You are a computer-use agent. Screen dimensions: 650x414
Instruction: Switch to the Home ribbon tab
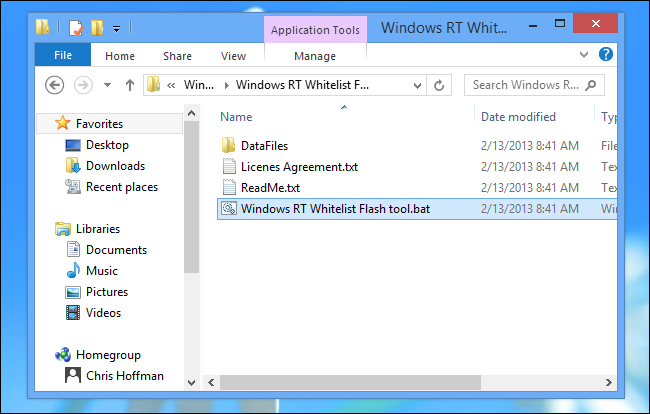[x=120, y=56]
